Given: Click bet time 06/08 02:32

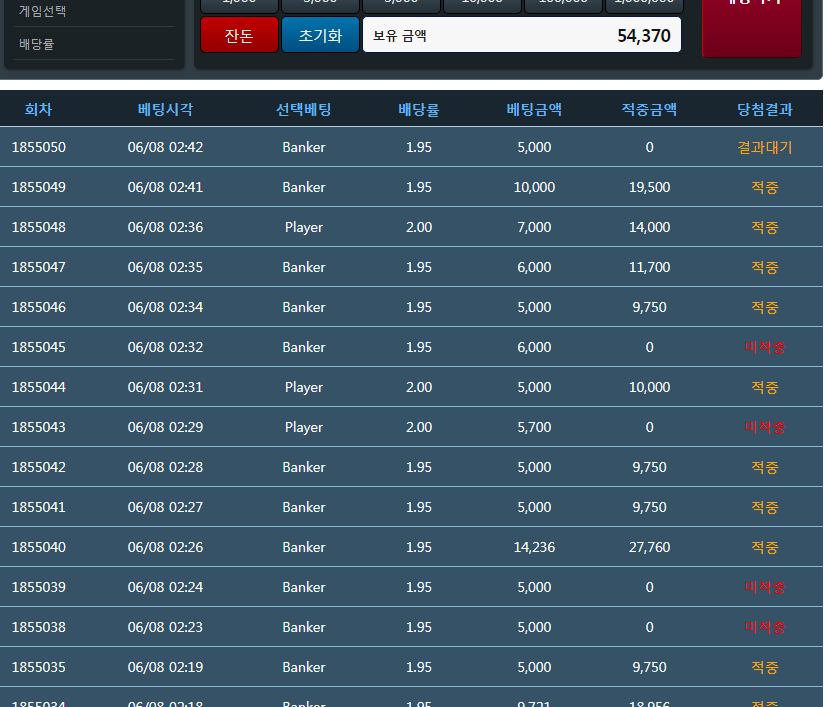Looking at the screenshot, I should (x=165, y=347).
